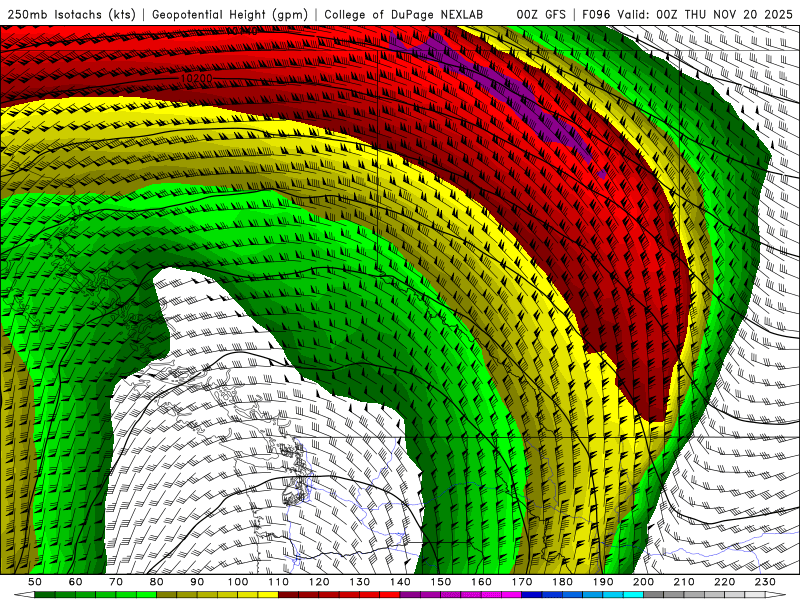
Task: Select the bright red swatch before 140
Action: (x=390, y=595)
